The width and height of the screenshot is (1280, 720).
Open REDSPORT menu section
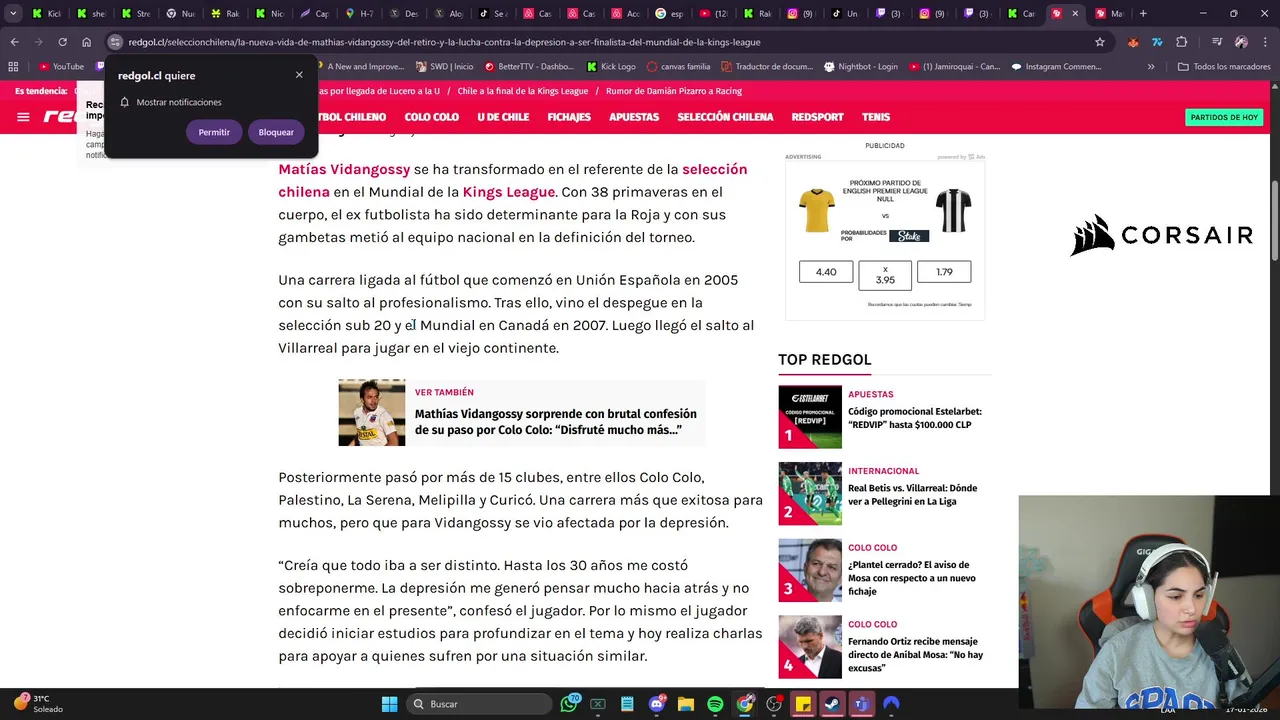coord(818,117)
